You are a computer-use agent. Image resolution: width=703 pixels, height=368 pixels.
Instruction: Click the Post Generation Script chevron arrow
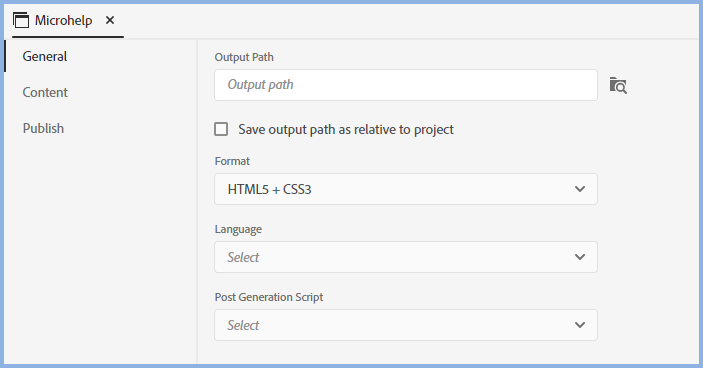(580, 325)
